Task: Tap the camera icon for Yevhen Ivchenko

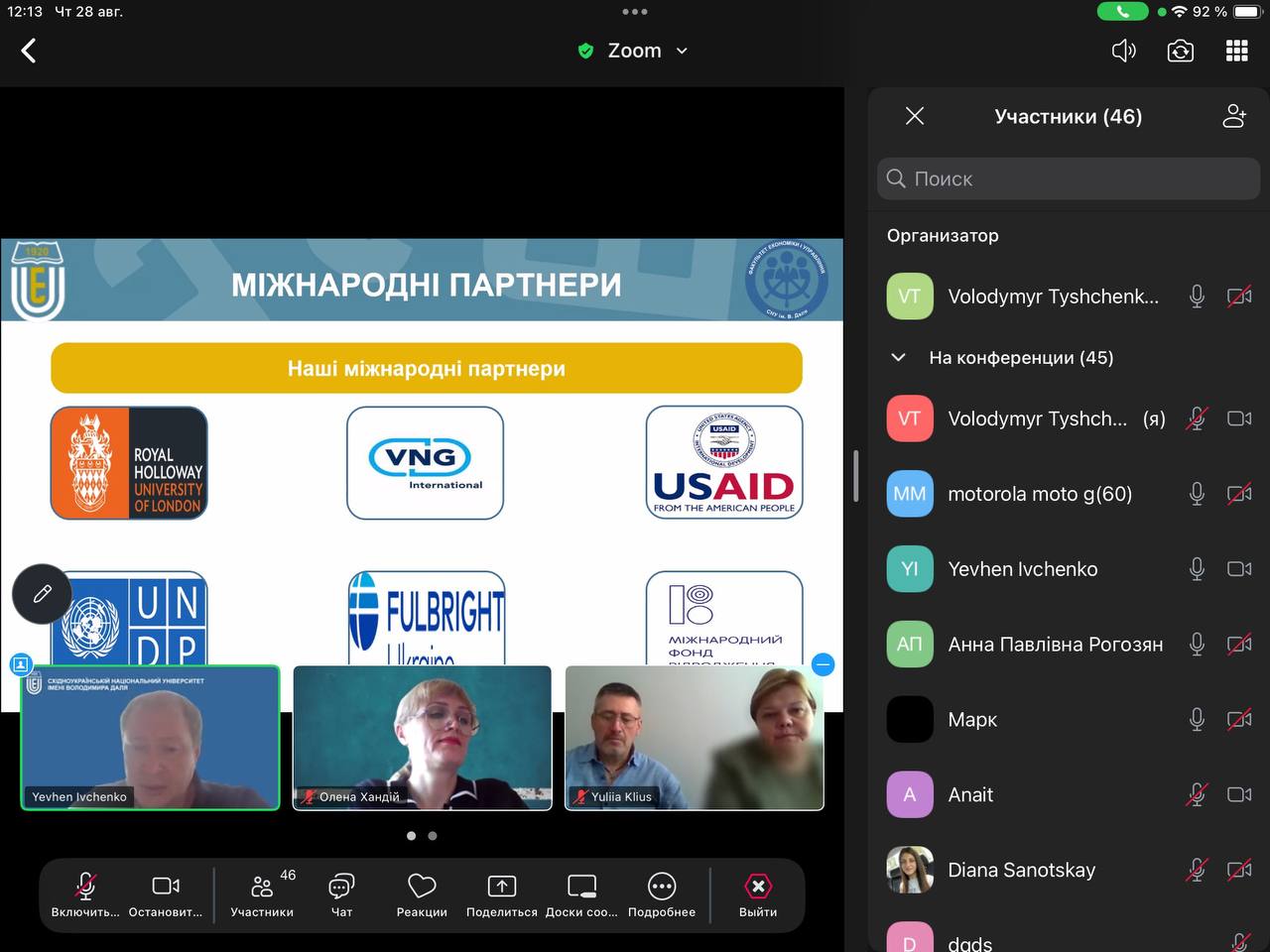Action: (x=1239, y=568)
